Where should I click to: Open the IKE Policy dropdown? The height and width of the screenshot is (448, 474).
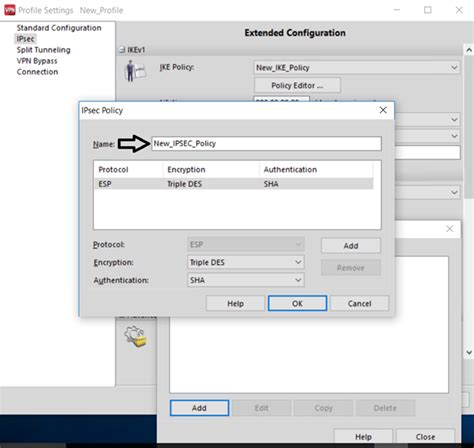click(357, 68)
